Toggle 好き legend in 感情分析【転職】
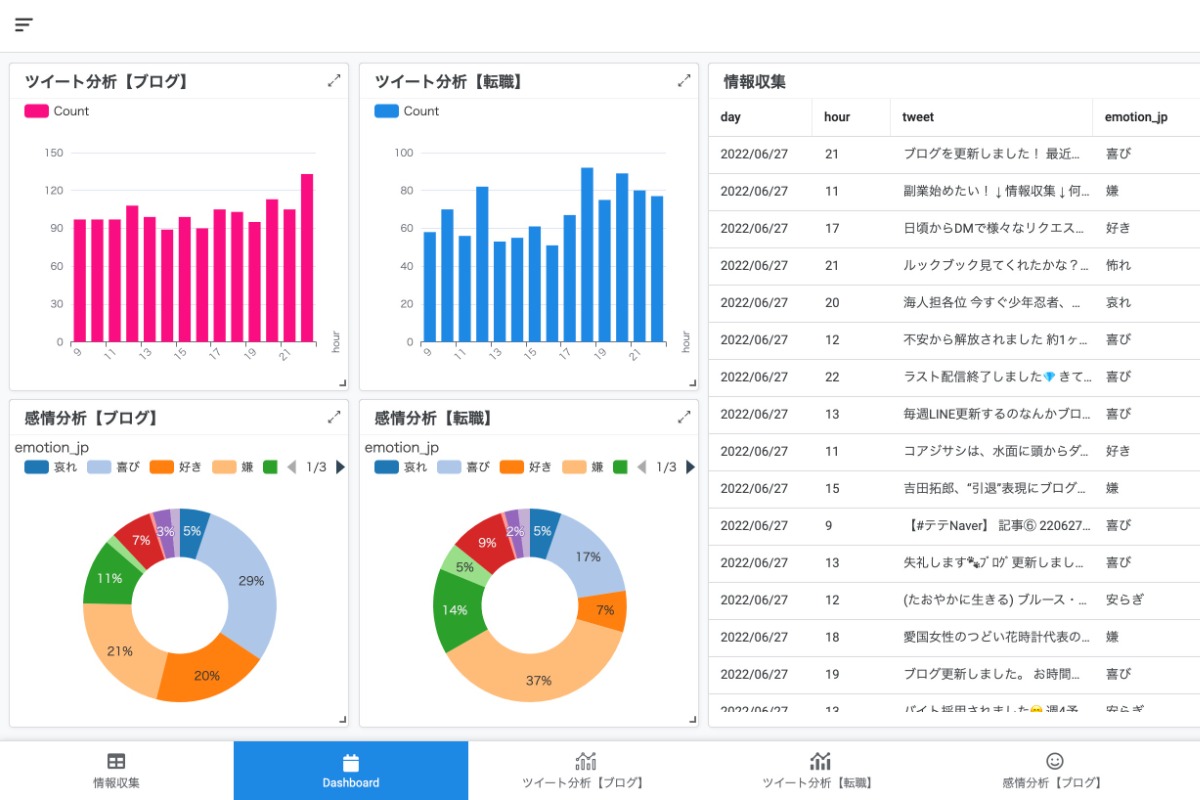Viewport: 1200px width, 800px height. coord(526,467)
